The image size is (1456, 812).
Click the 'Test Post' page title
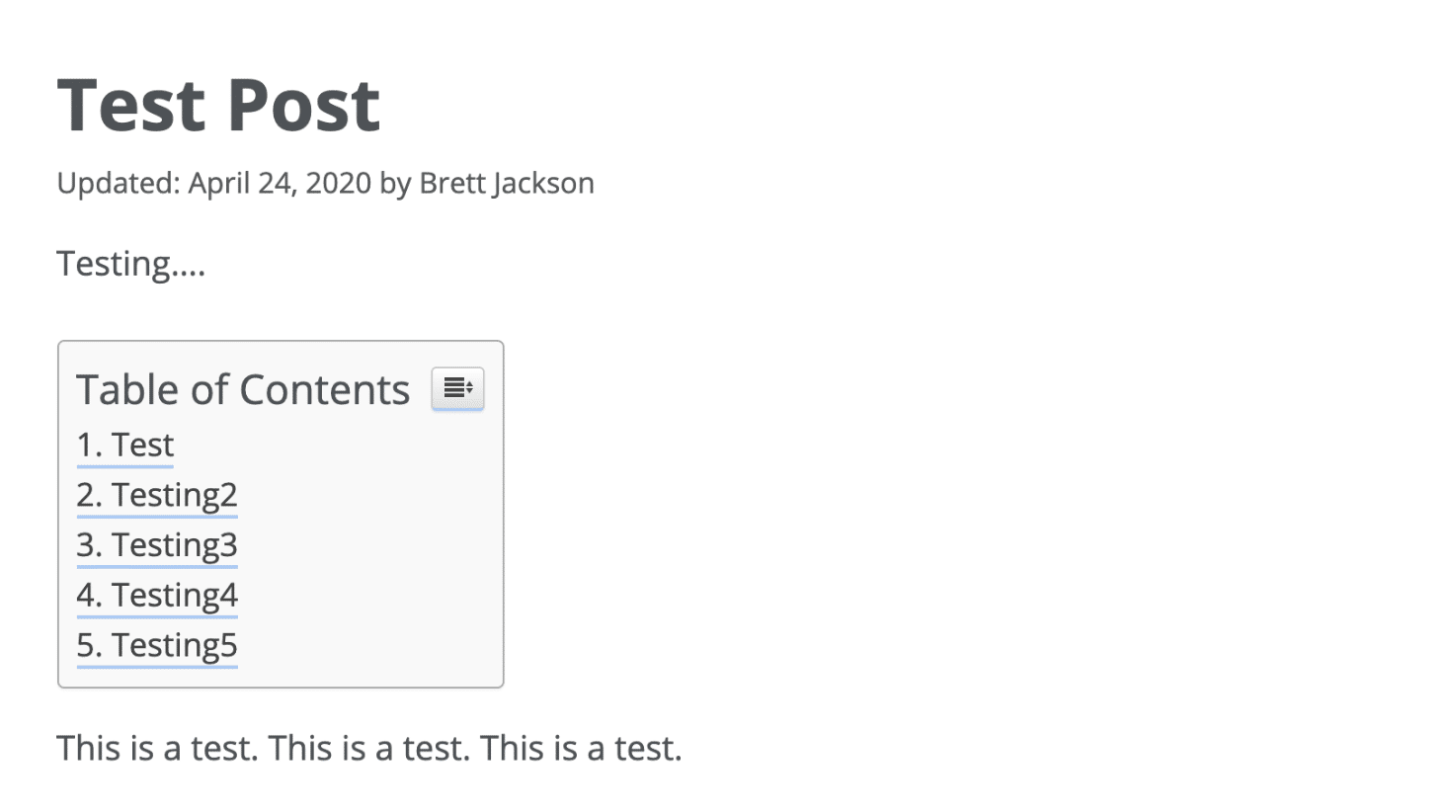click(x=218, y=105)
